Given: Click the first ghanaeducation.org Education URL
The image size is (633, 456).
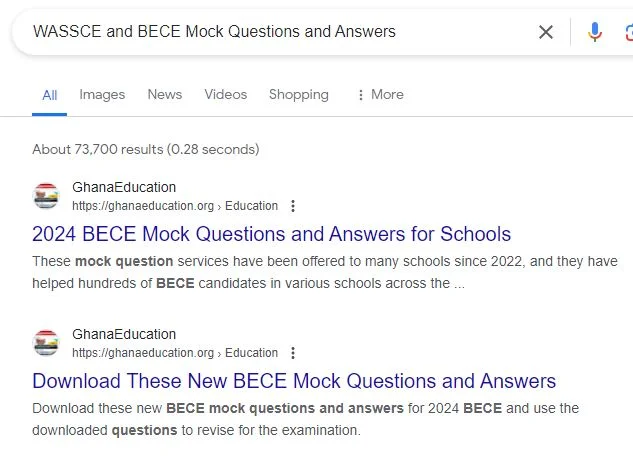Looking at the screenshot, I should coord(175,206).
